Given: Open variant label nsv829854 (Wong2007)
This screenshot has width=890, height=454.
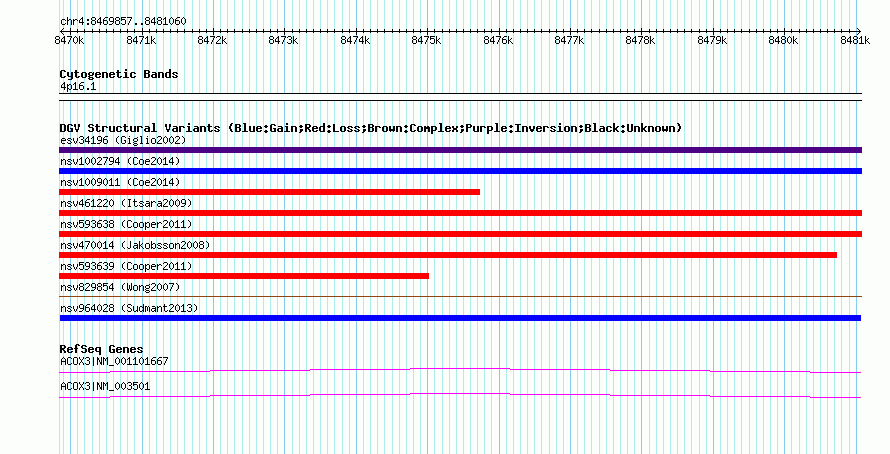Looking at the screenshot, I should tap(120, 287).
